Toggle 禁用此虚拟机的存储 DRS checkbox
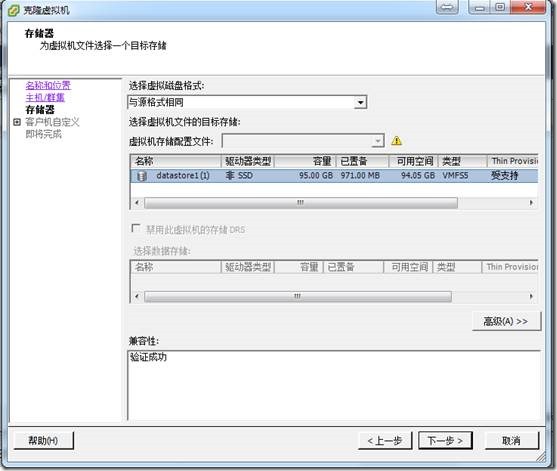557x471 pixels. pos(136,228)
